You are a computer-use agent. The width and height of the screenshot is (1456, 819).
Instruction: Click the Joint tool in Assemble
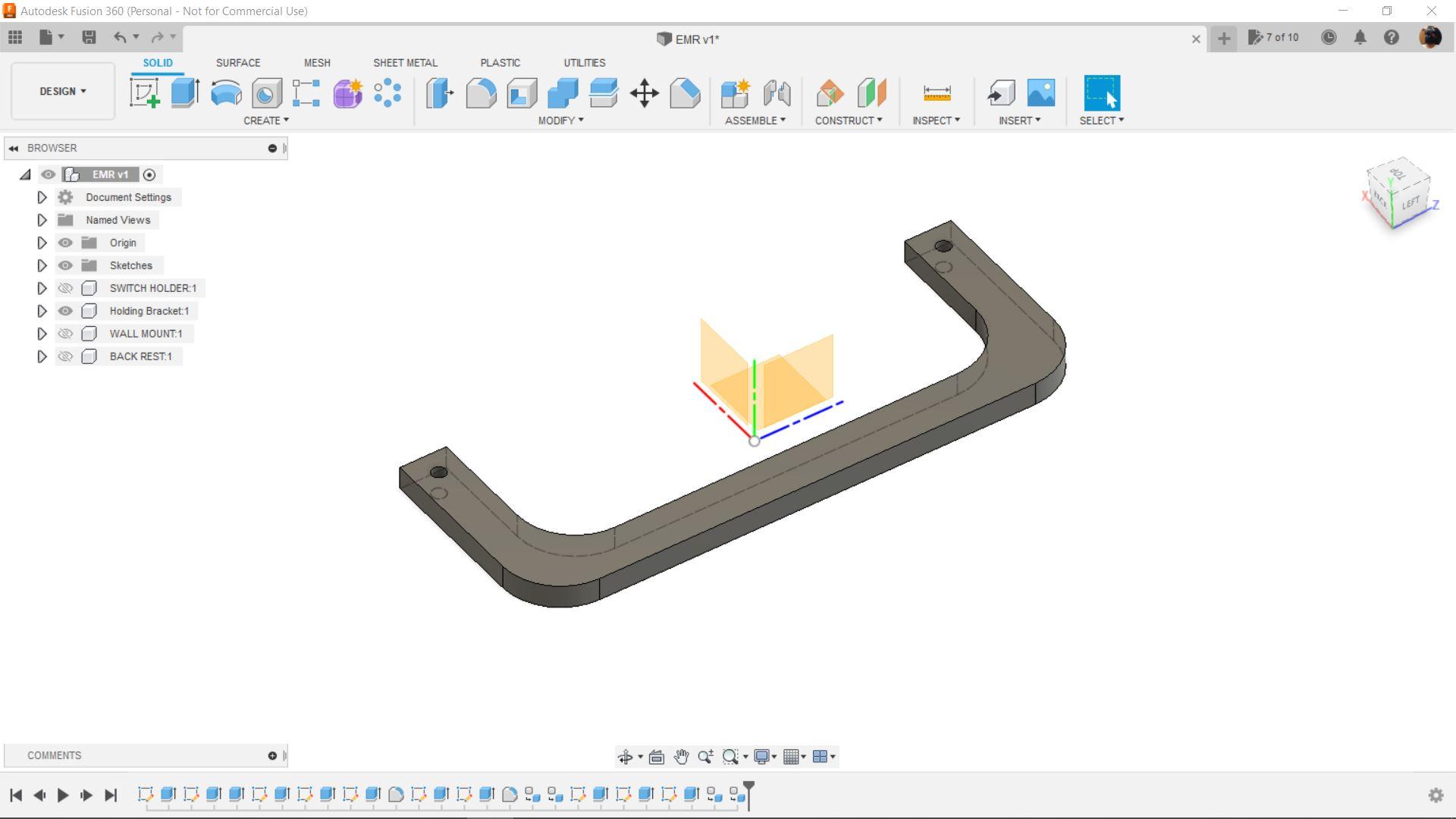[x=777, y=93]
